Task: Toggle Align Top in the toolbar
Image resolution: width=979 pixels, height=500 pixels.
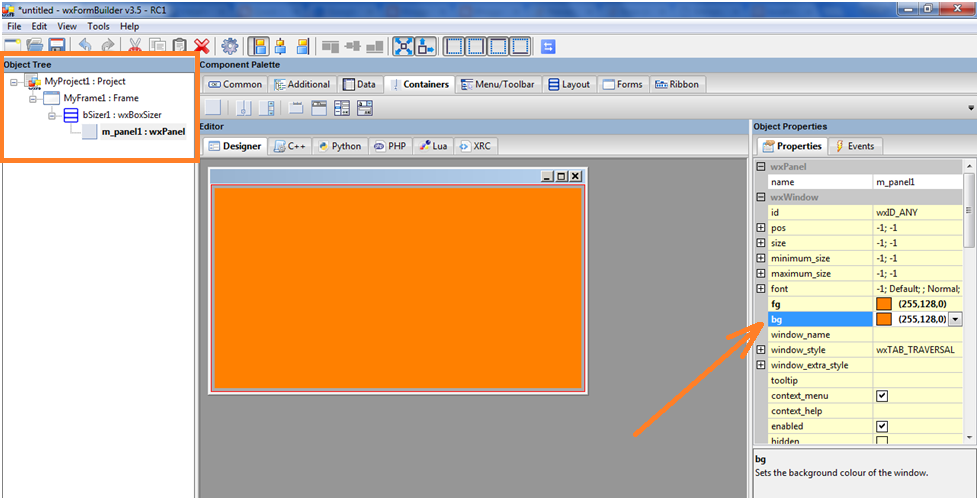Action: [330, 46]
